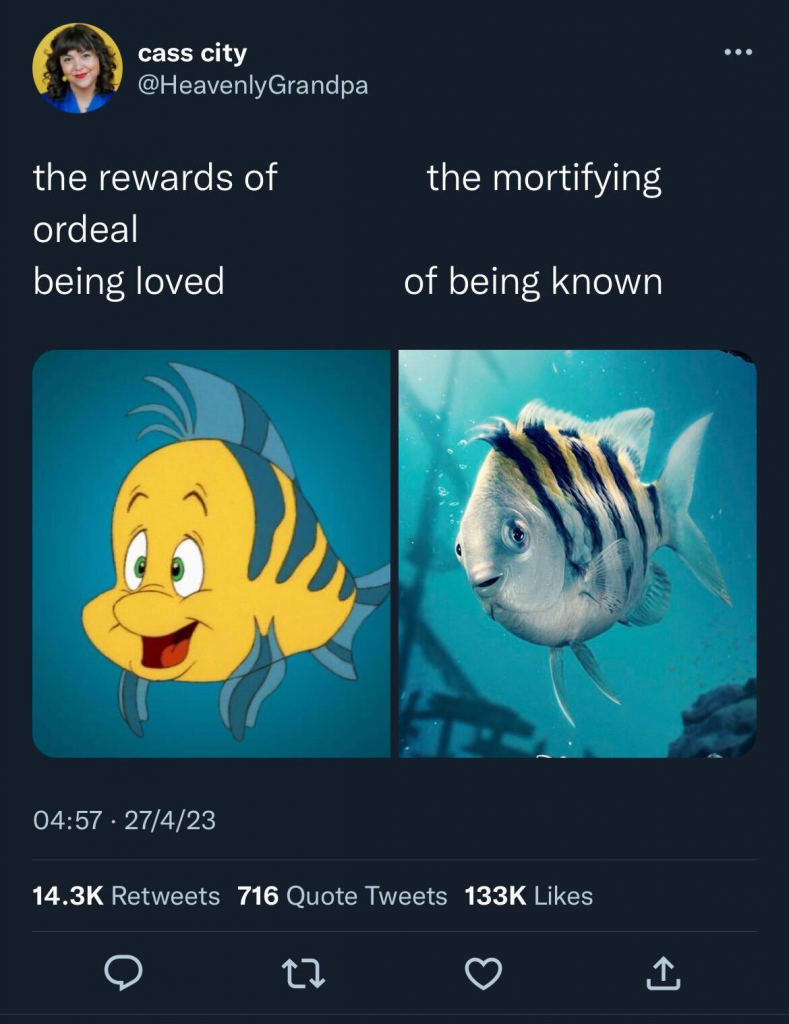Click the 04:57 time in the timestamp
Screen dimensions: 789x1024
pyautogui.click(x=67, y=821)
